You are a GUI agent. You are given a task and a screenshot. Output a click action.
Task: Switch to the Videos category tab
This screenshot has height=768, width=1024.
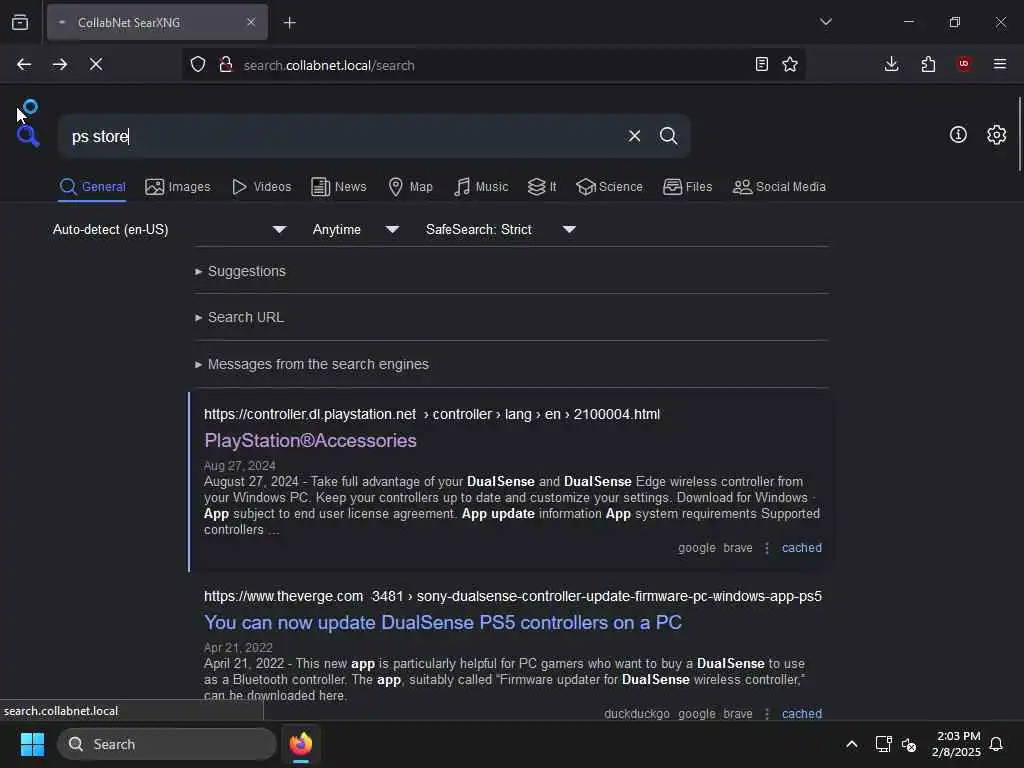[x=261, y=187]
